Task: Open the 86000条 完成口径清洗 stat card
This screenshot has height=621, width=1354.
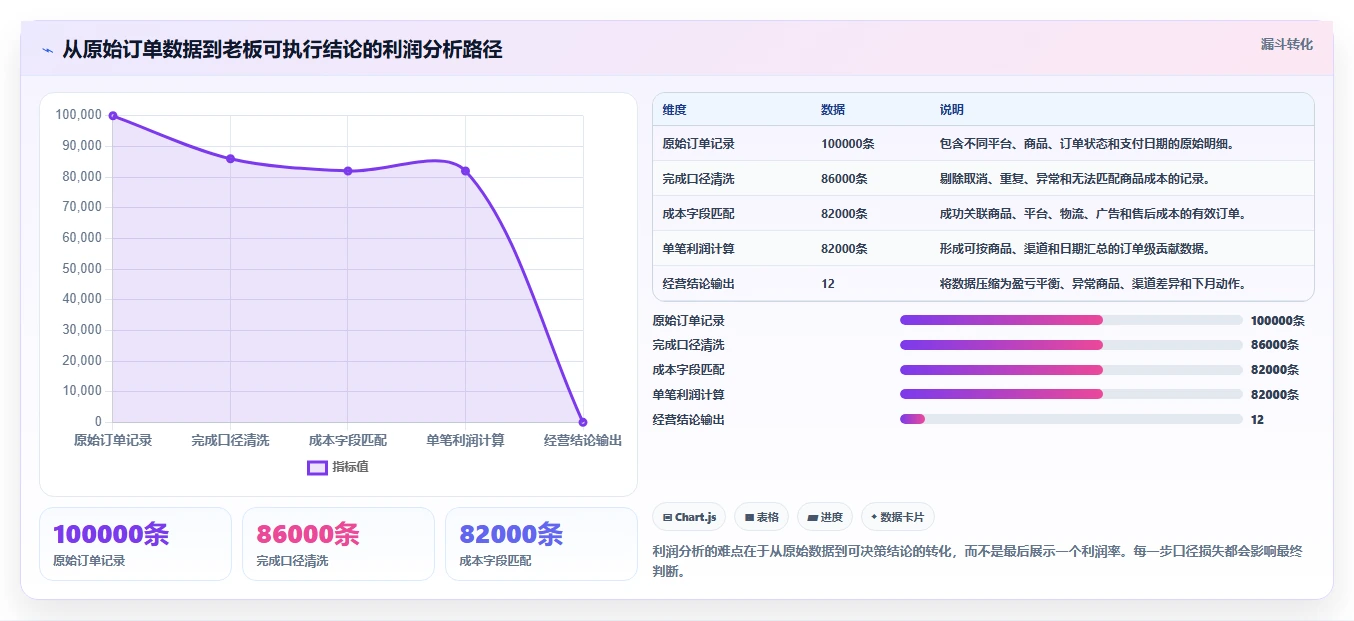Action: tap(338, 544)
